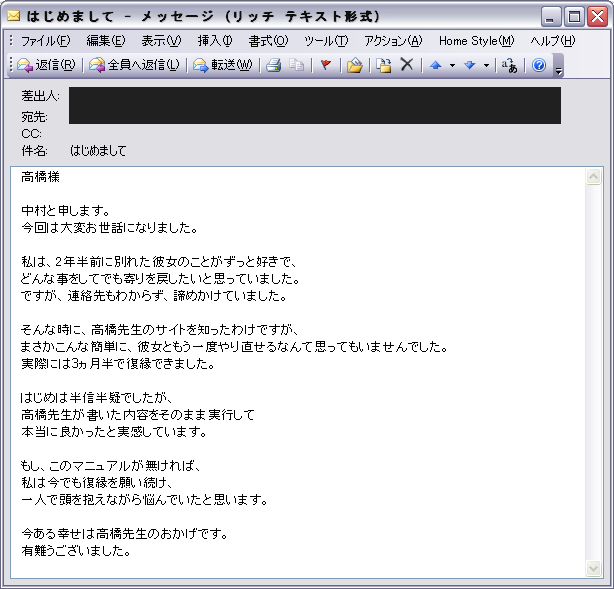Expand the toolbar options chevron
Screen dimensions: 614x589
559,67
